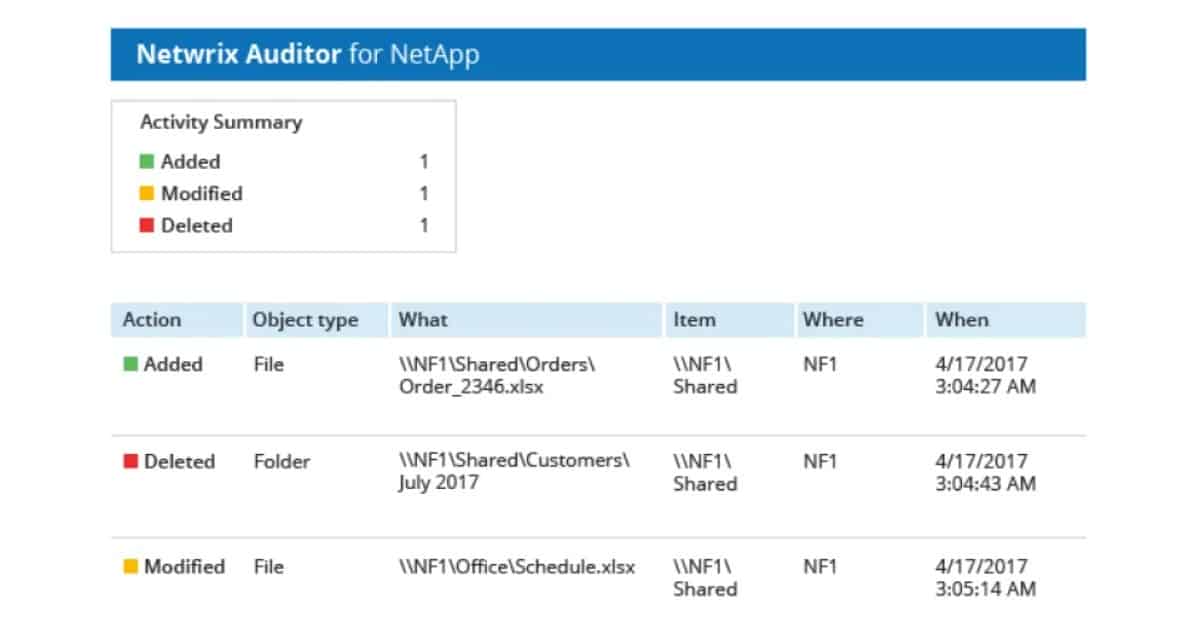Image resolution: width=1195 pixels, height=633 pixels.
Task: Select the yellow indicator beside Modified File row
Action: pyautogui.click(x=129, y=566)
